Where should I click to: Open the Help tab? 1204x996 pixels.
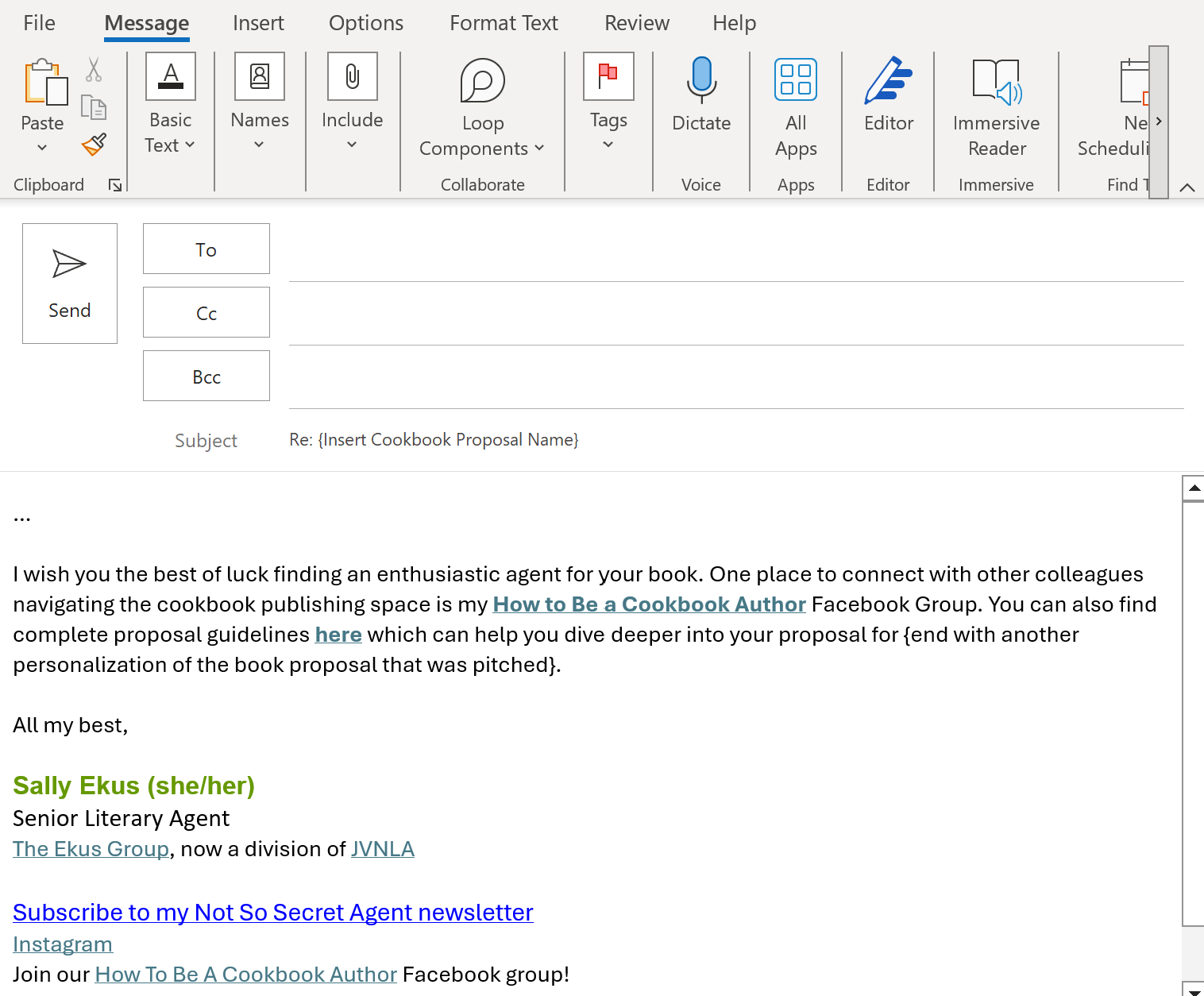point(734,23)
